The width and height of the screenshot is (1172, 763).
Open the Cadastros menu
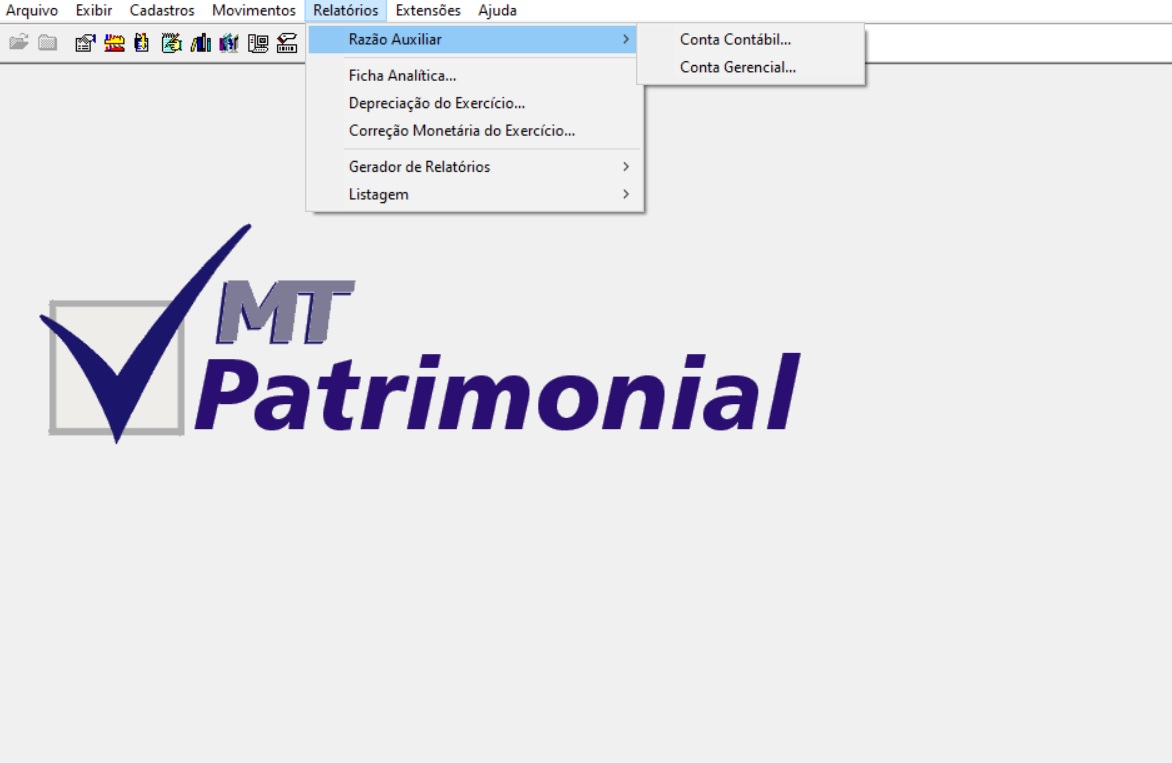click(x=161, y=10)
